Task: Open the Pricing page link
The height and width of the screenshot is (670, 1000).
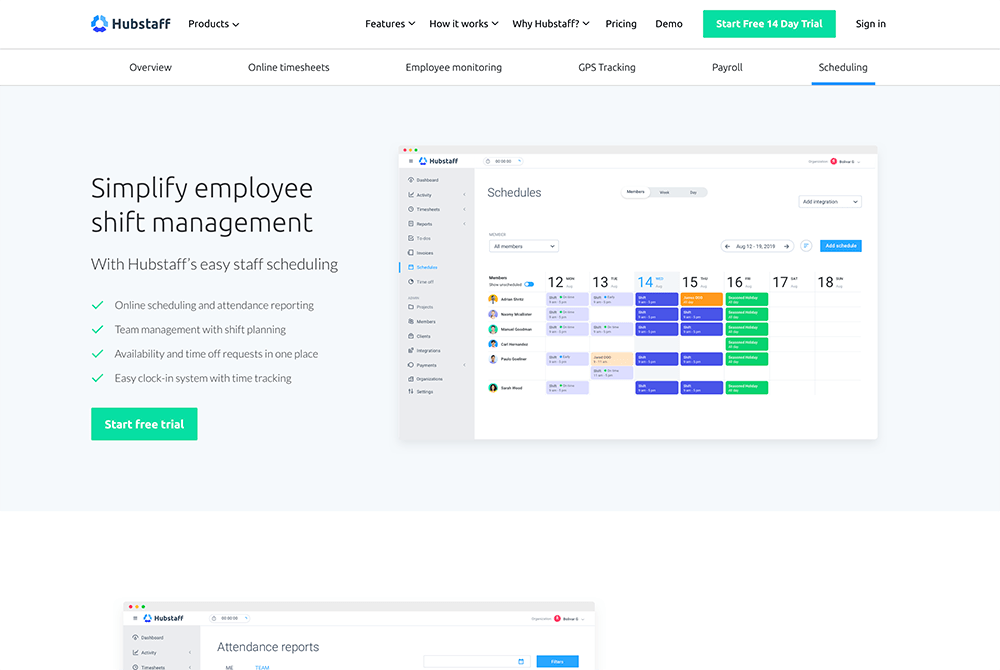Action: coord(621,24)
